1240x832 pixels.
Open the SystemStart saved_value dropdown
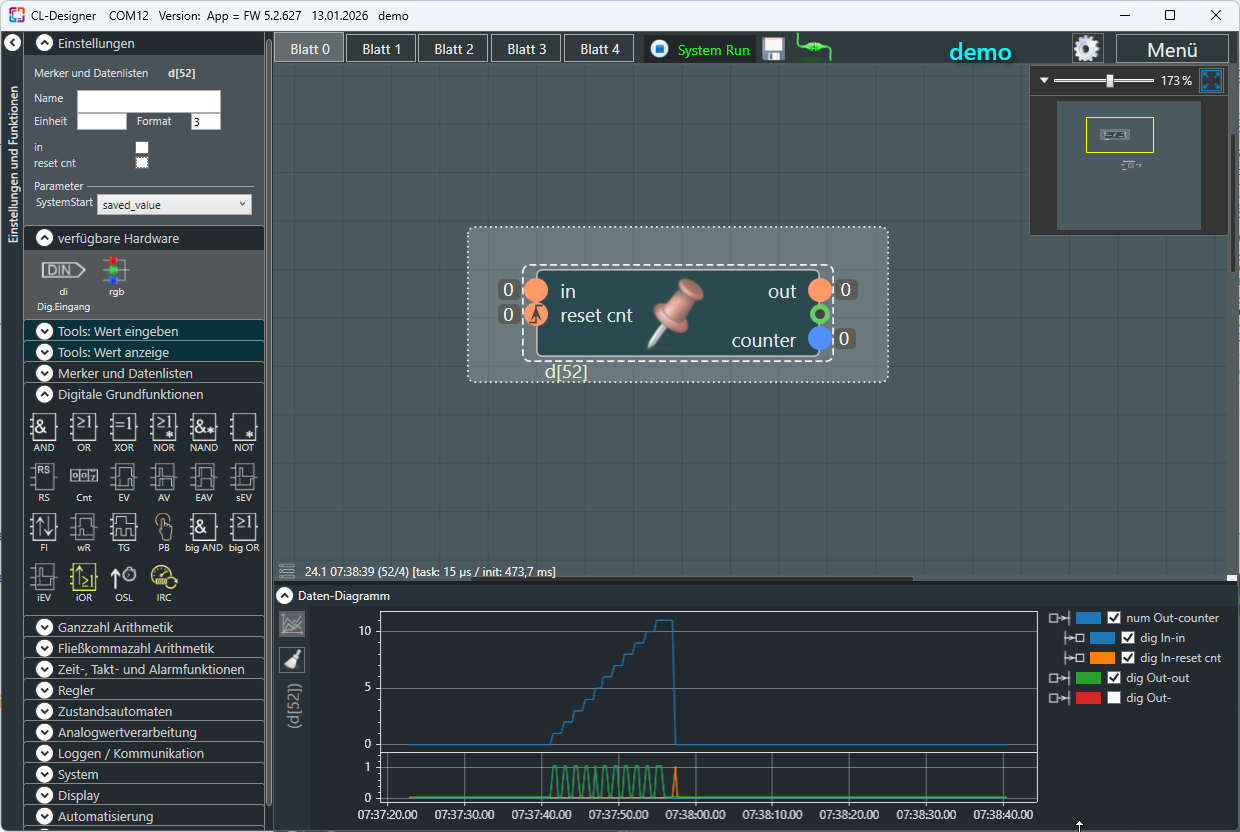pyautogui.click(x=174, y=204)
